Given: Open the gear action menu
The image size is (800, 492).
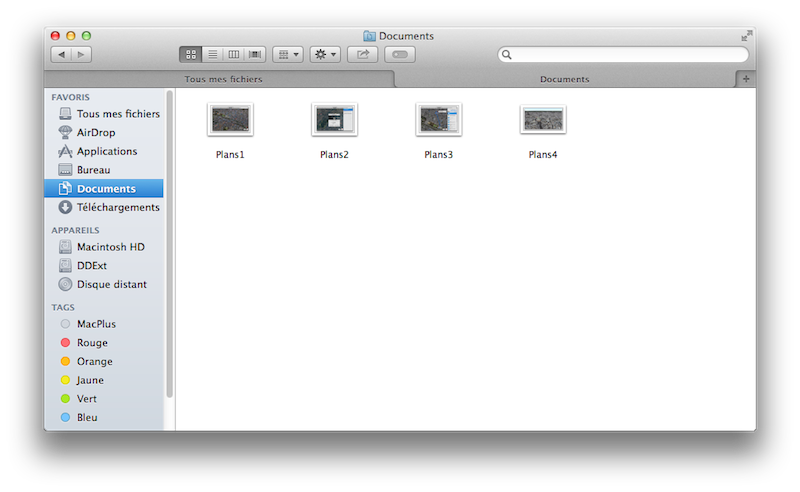Looking at the screenshot, I should pyautogui.click(x=325, y=54).
